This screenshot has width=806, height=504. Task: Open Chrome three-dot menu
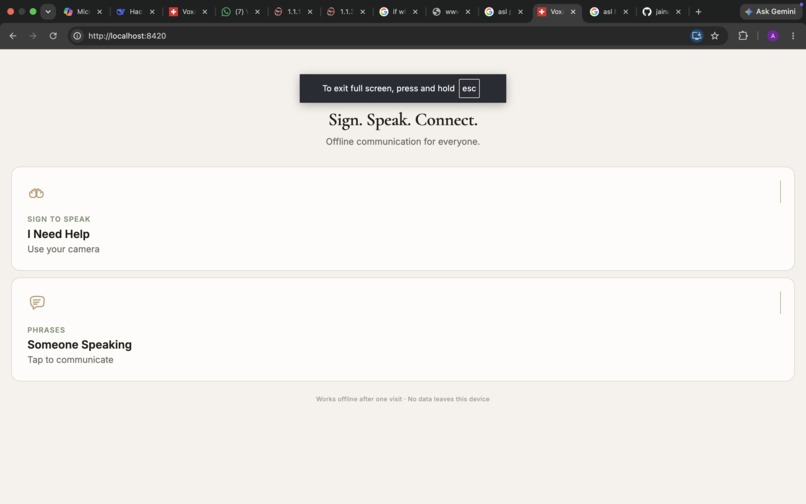point(793,36)
